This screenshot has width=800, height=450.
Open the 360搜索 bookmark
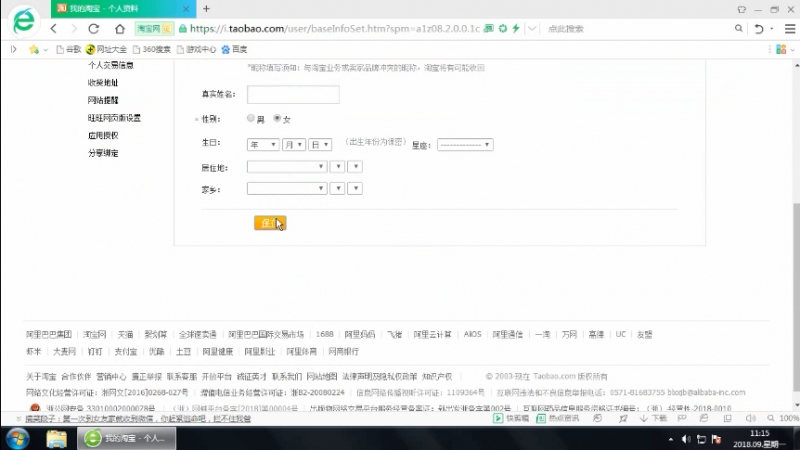pos(152,49)
